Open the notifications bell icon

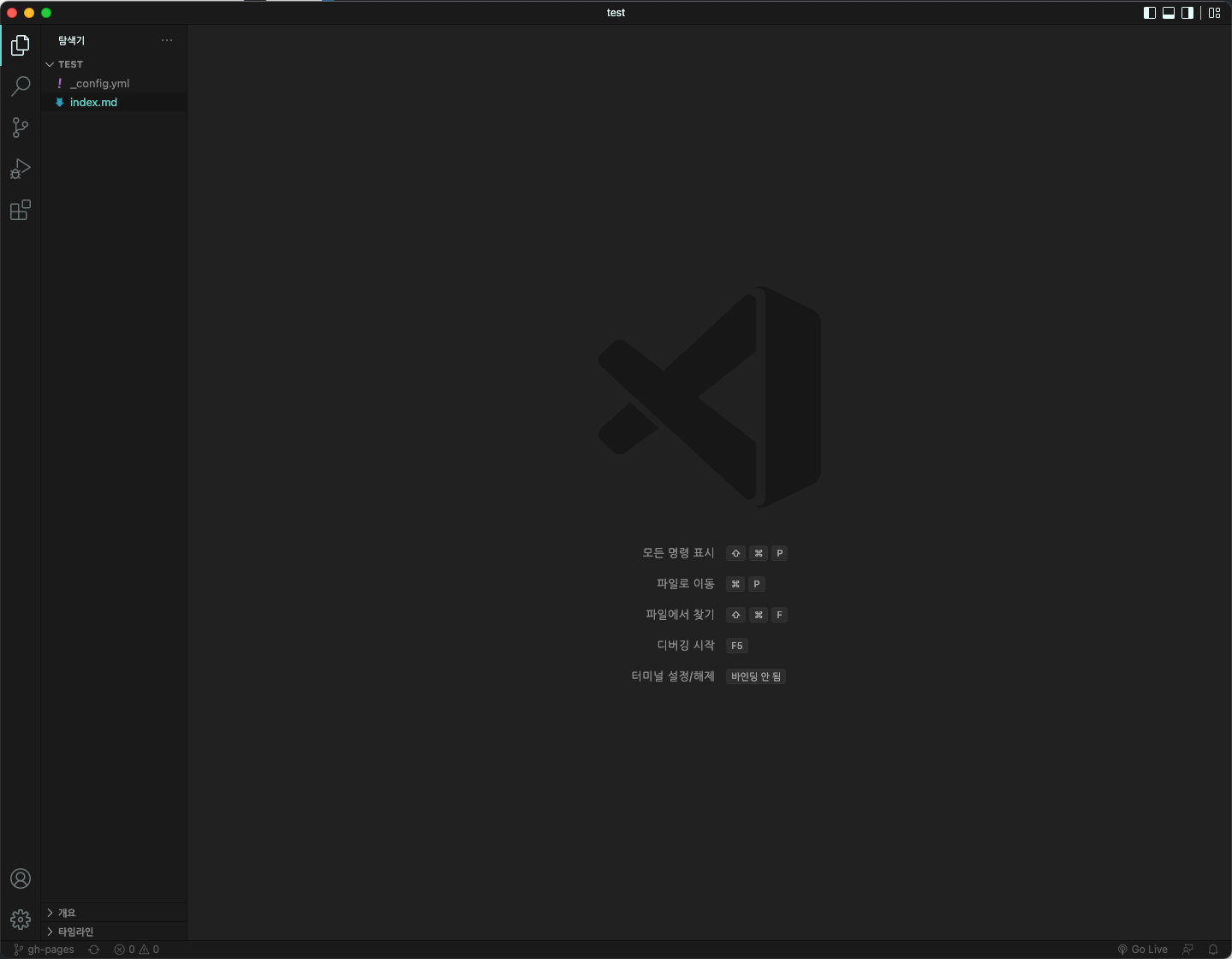(x=1213, y=950)
